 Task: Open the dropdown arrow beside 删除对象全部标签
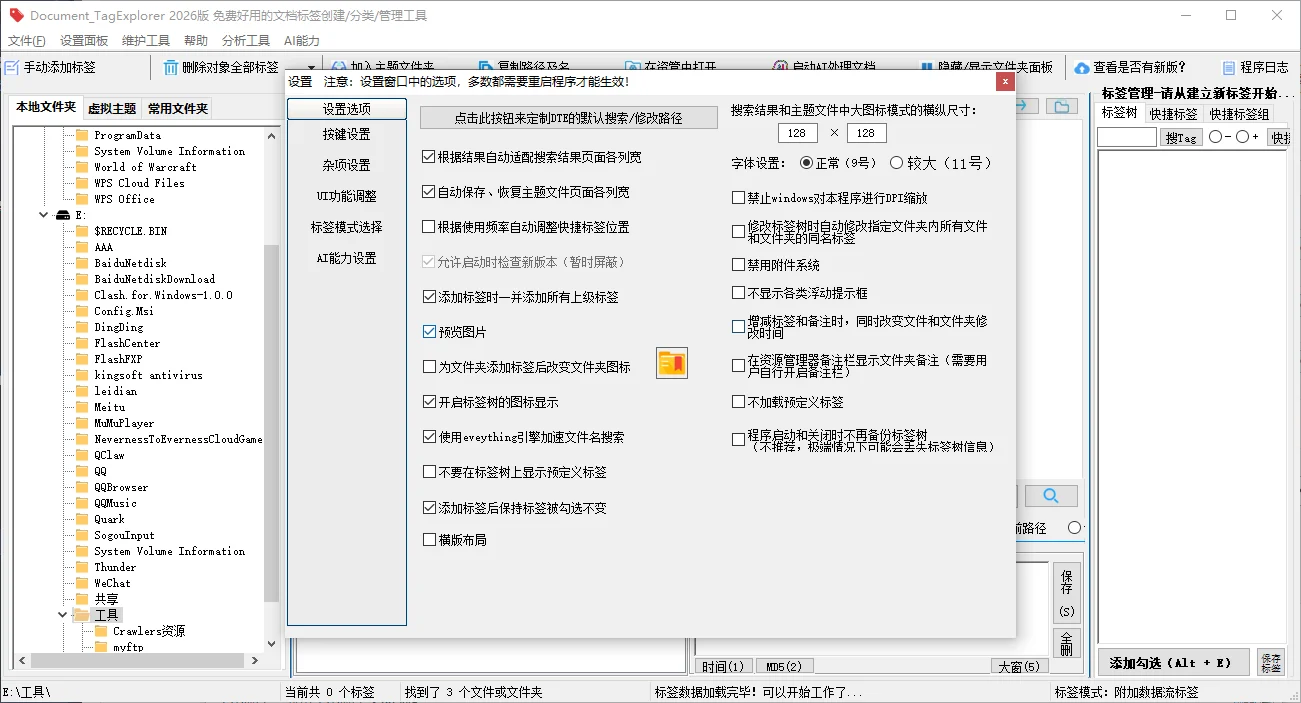(312, 68)
